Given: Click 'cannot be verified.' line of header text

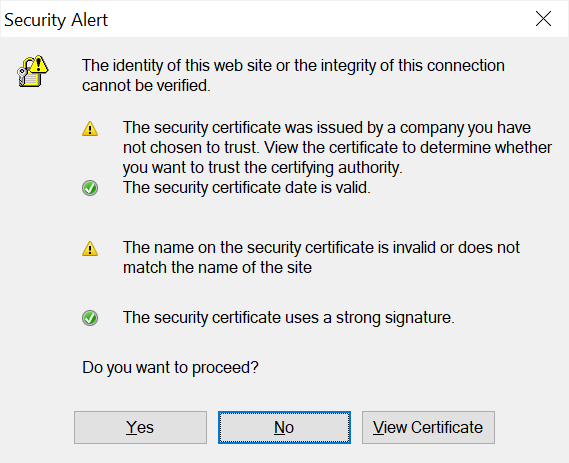Looking at the screenshot, I should (x=146, y=86).
